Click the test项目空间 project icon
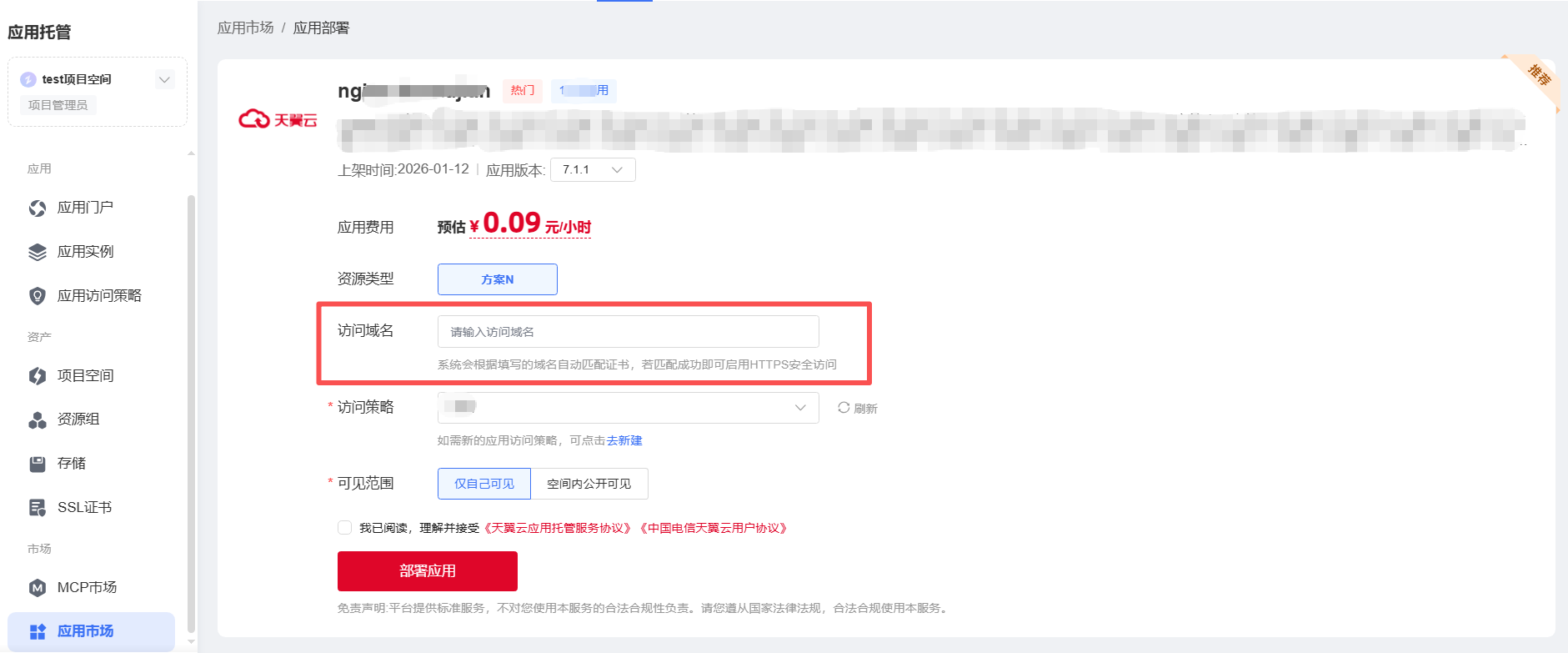Viewport: 1568px width, 653px height. (28, 79)
